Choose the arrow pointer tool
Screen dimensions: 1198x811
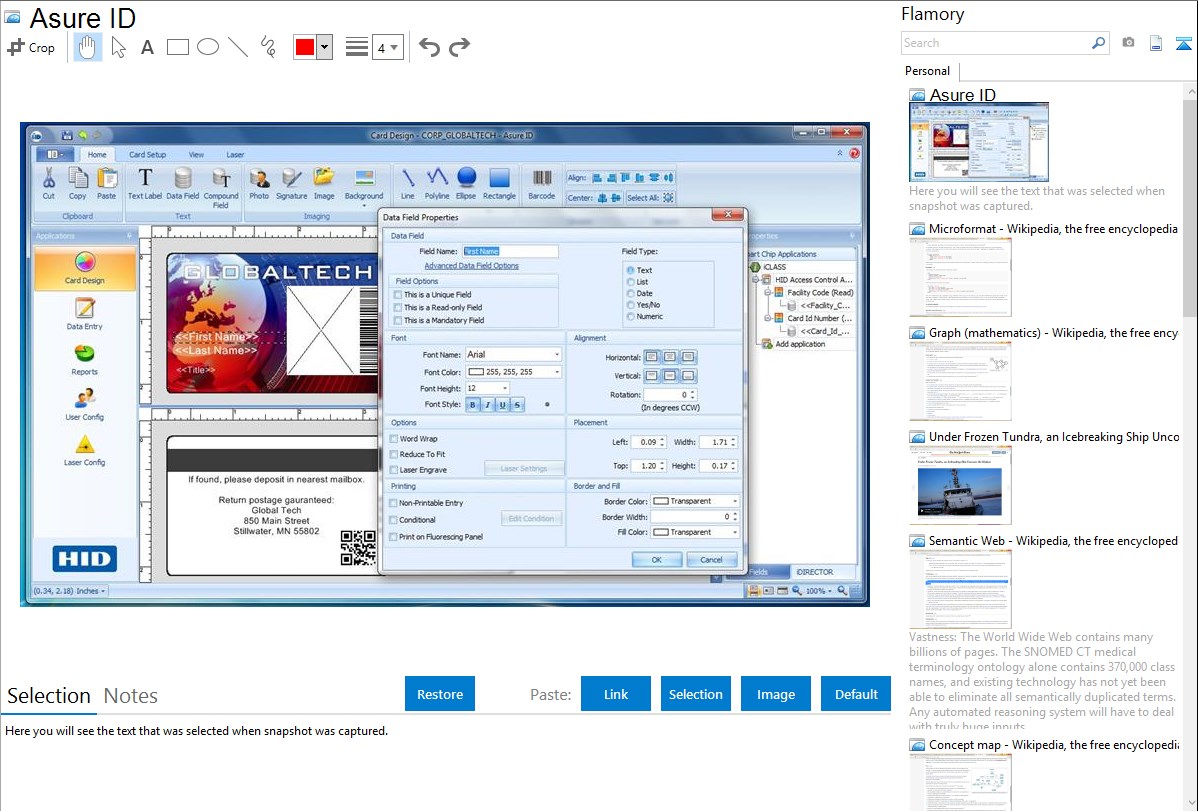[118, 47]
